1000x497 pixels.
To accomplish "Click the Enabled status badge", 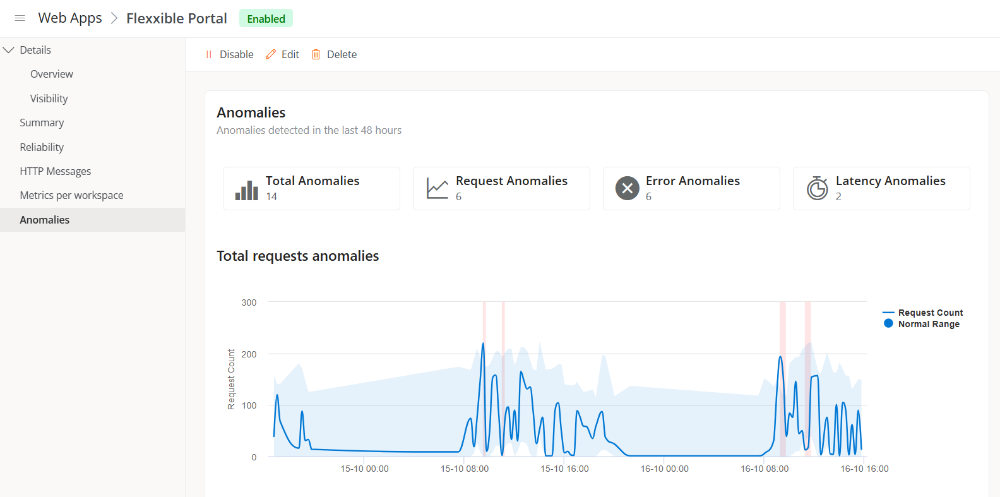I will (x=266, y=18).
